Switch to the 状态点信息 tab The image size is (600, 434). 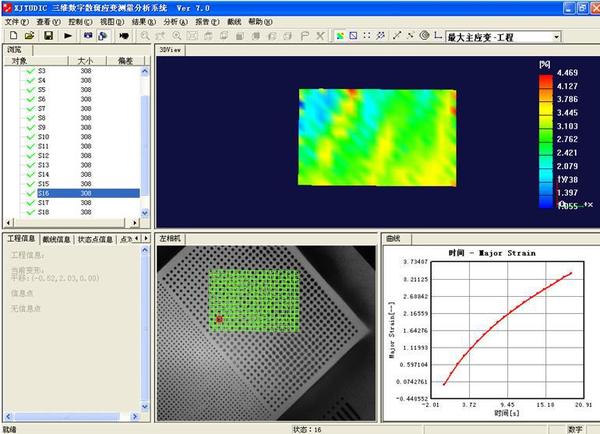95,239
